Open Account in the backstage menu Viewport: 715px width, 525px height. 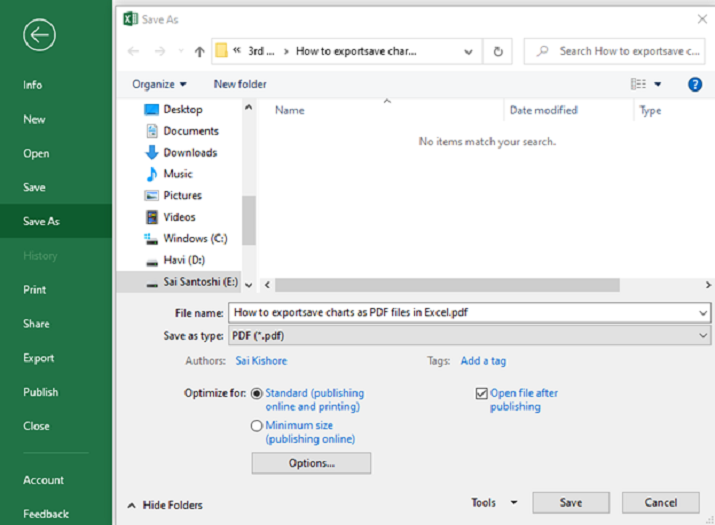point(43,480)
